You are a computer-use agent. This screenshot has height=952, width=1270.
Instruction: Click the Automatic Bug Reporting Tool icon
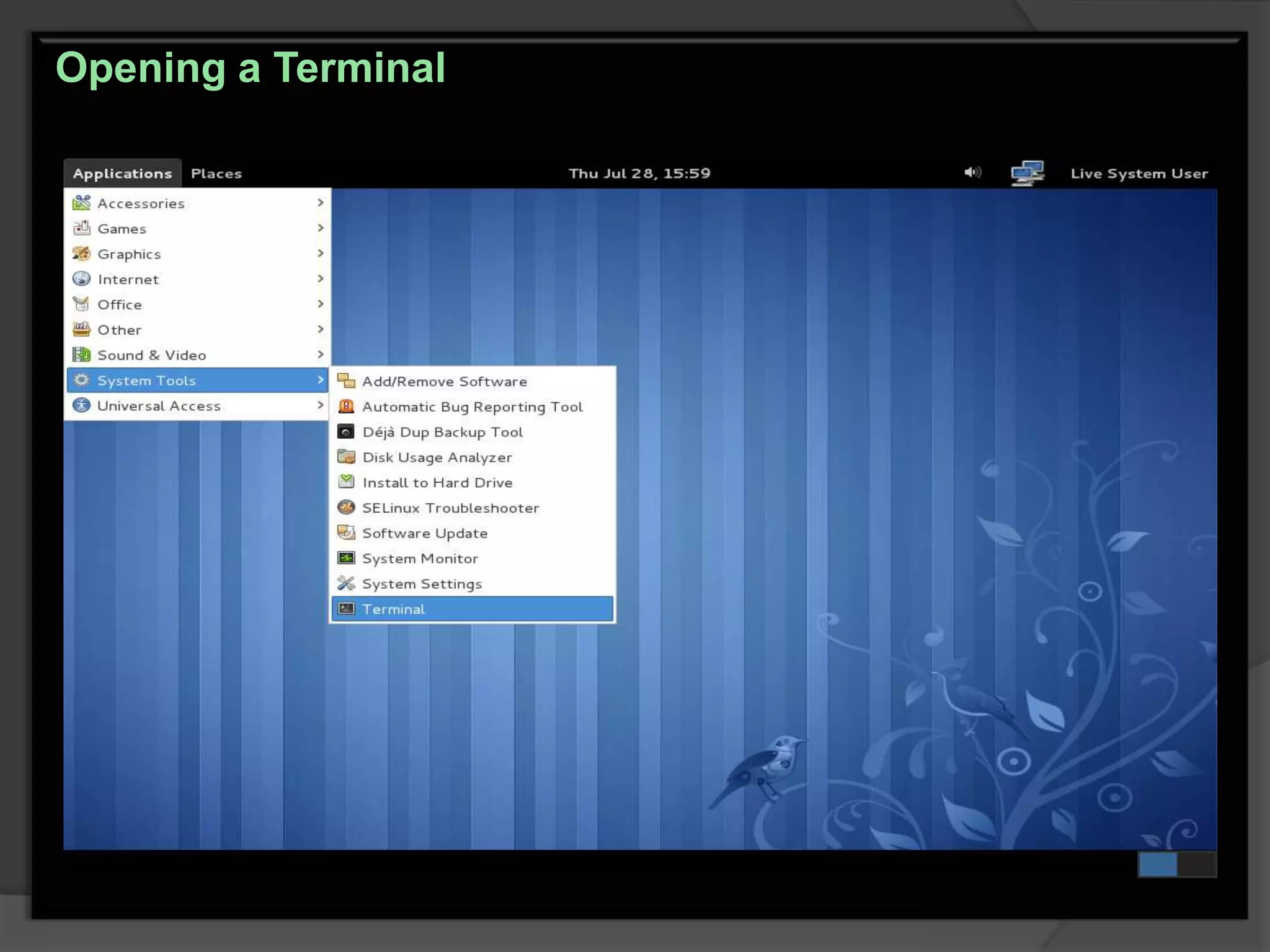tap(346, 406)
